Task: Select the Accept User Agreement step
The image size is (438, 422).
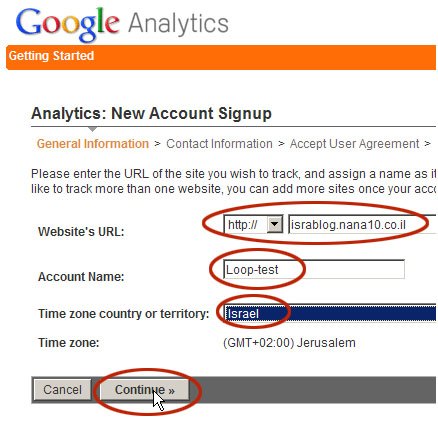Action: (354, 144)
